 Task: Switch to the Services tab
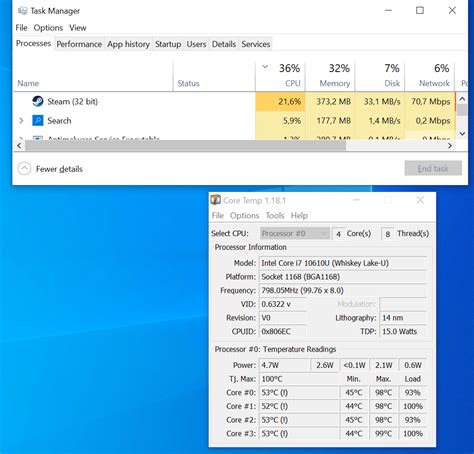click(x=256, y=44)
